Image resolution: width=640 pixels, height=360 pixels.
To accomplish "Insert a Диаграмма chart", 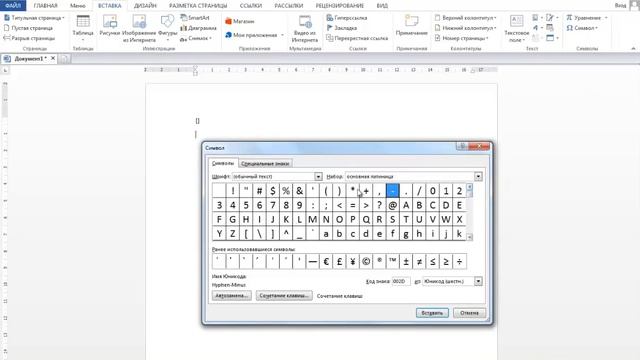I will click(198, 28).
